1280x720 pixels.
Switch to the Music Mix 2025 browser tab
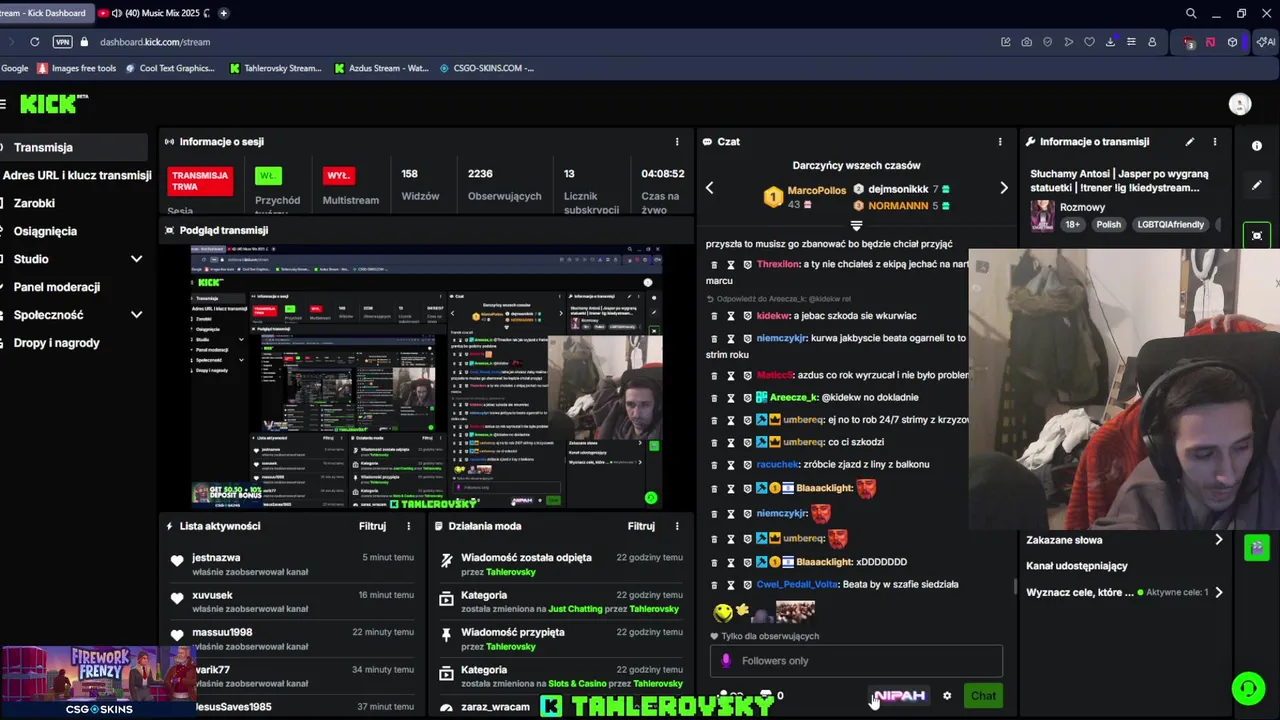click(153, 13)
